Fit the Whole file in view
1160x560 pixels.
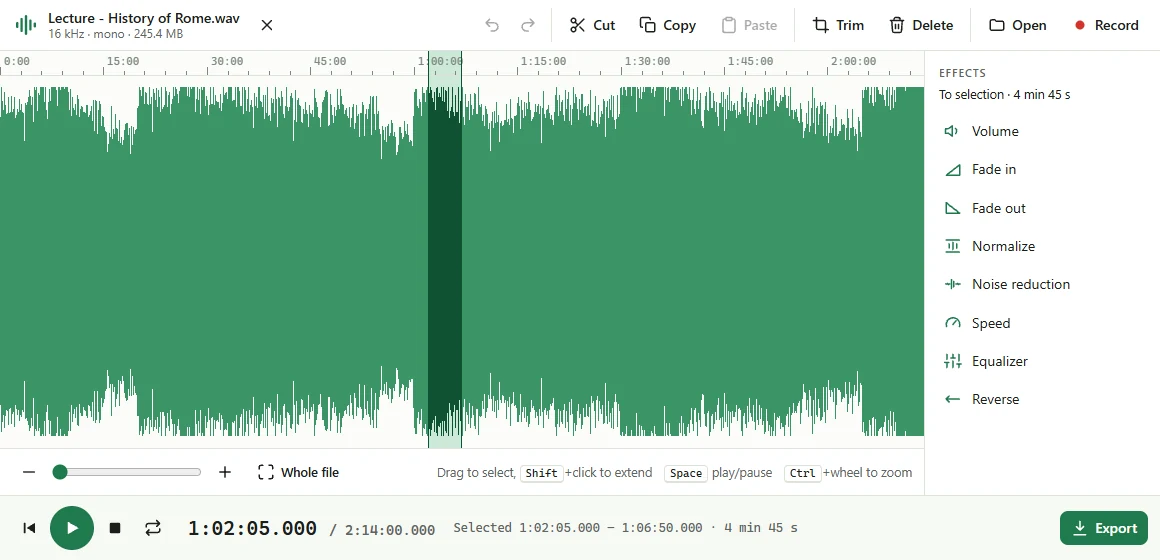298,472
